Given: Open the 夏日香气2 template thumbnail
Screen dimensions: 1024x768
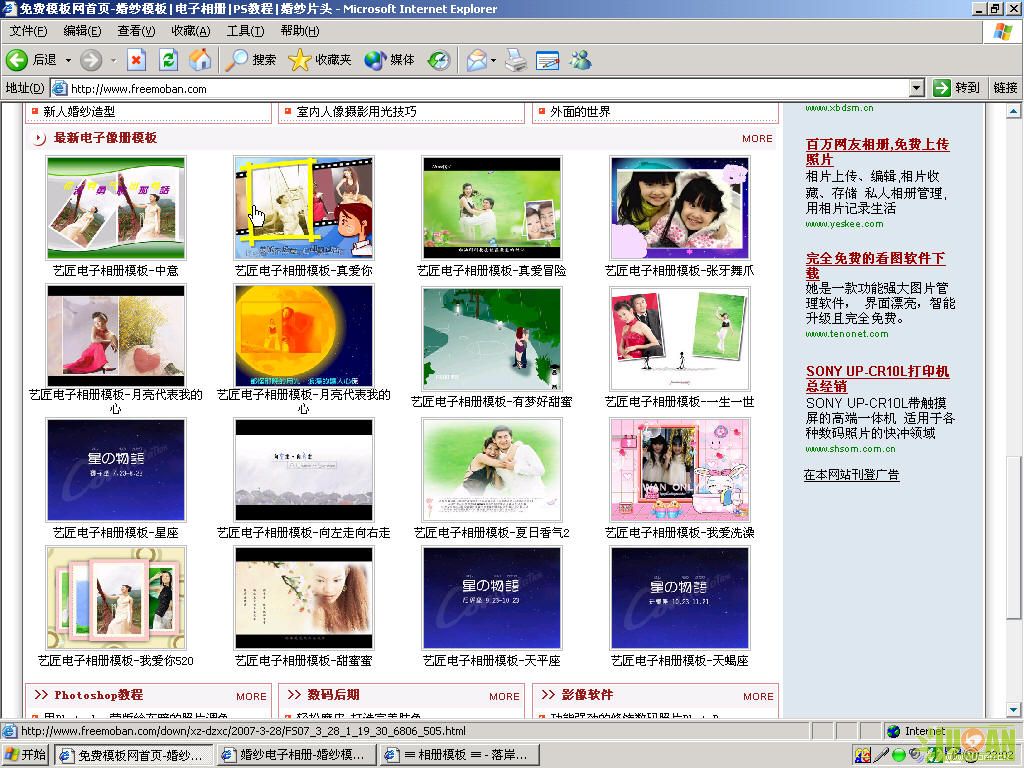Looking at the screenshot, I should (492, 470).
